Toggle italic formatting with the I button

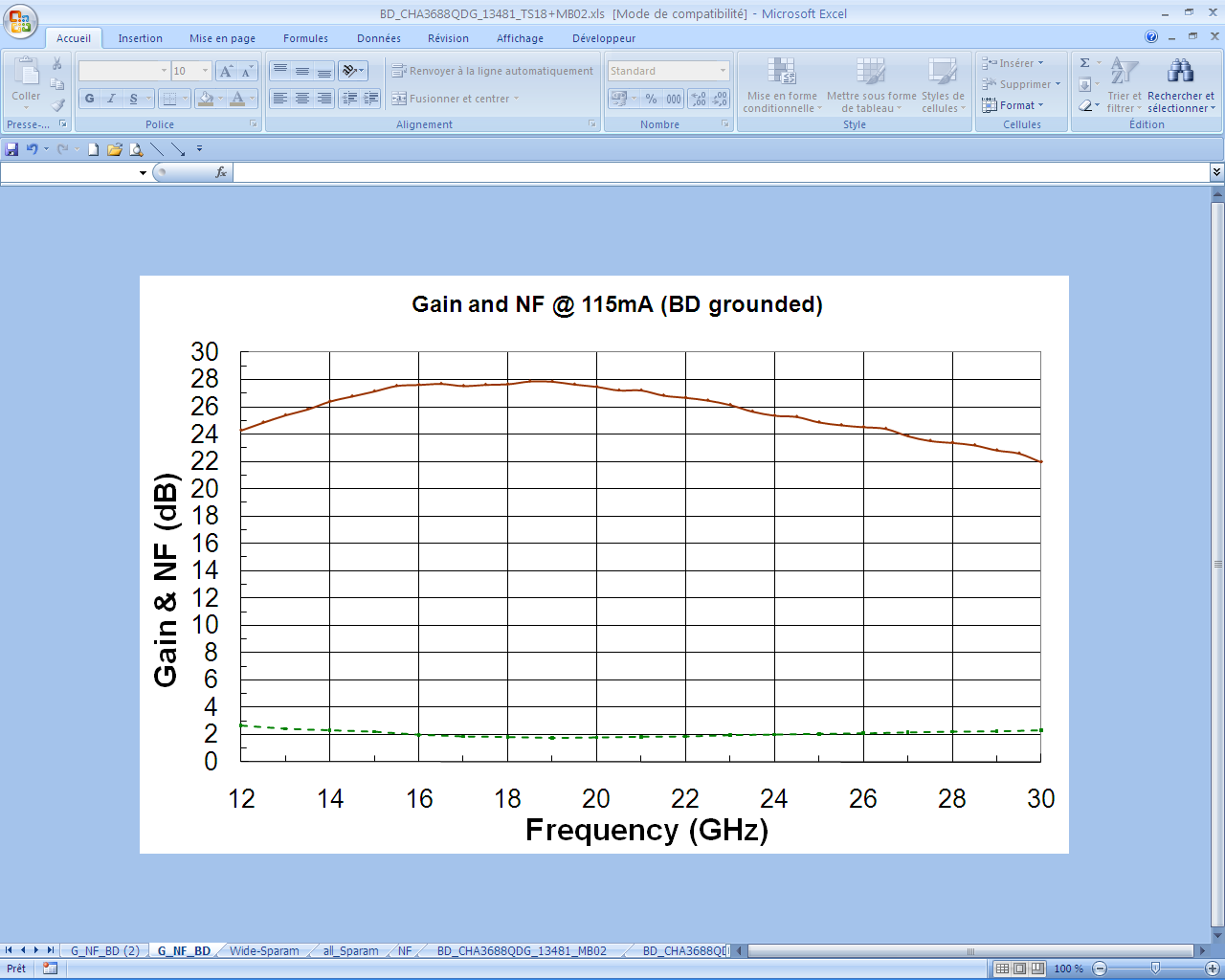click(111, 99)
